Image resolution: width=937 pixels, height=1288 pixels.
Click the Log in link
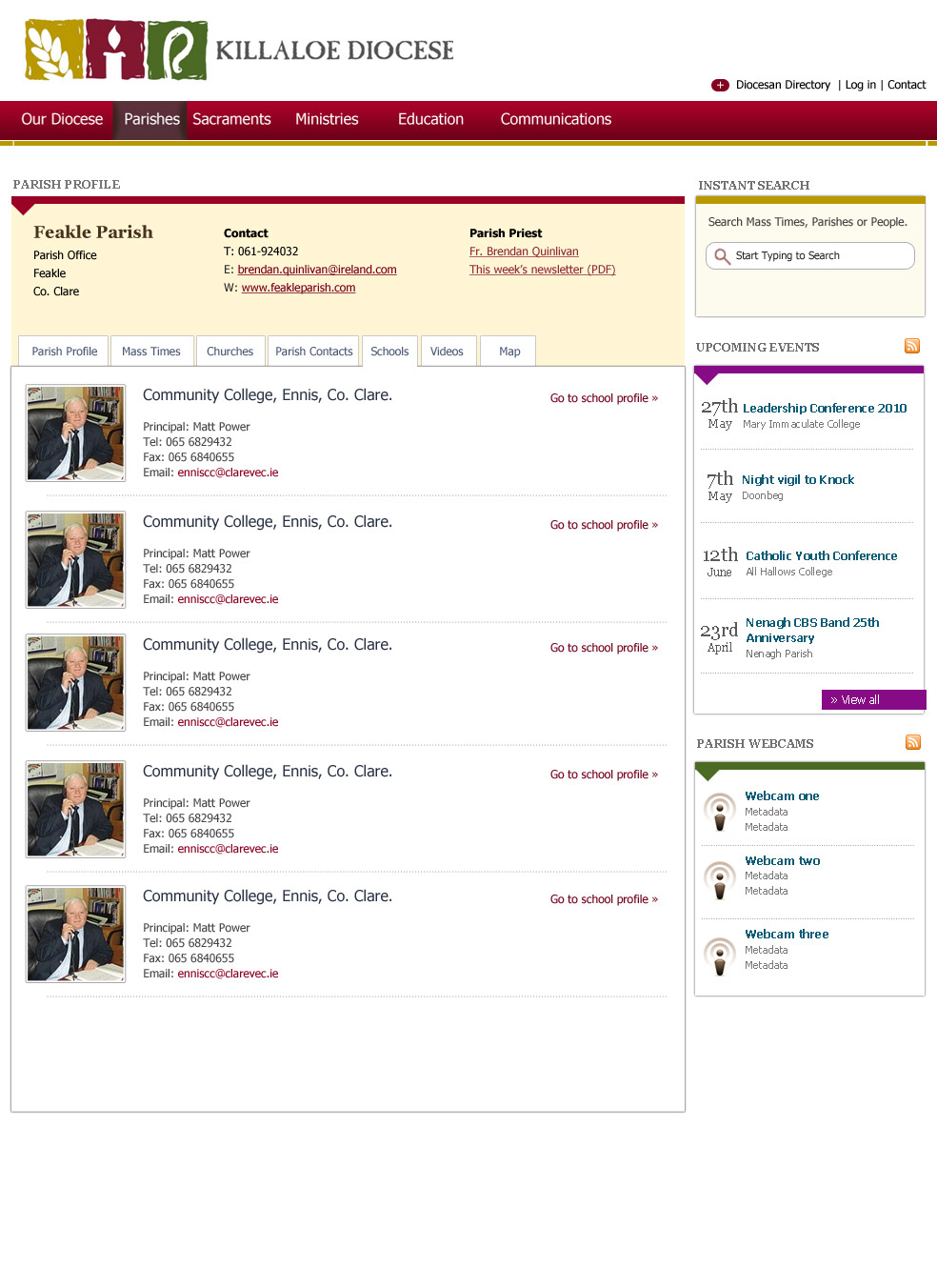pos(860,85)
